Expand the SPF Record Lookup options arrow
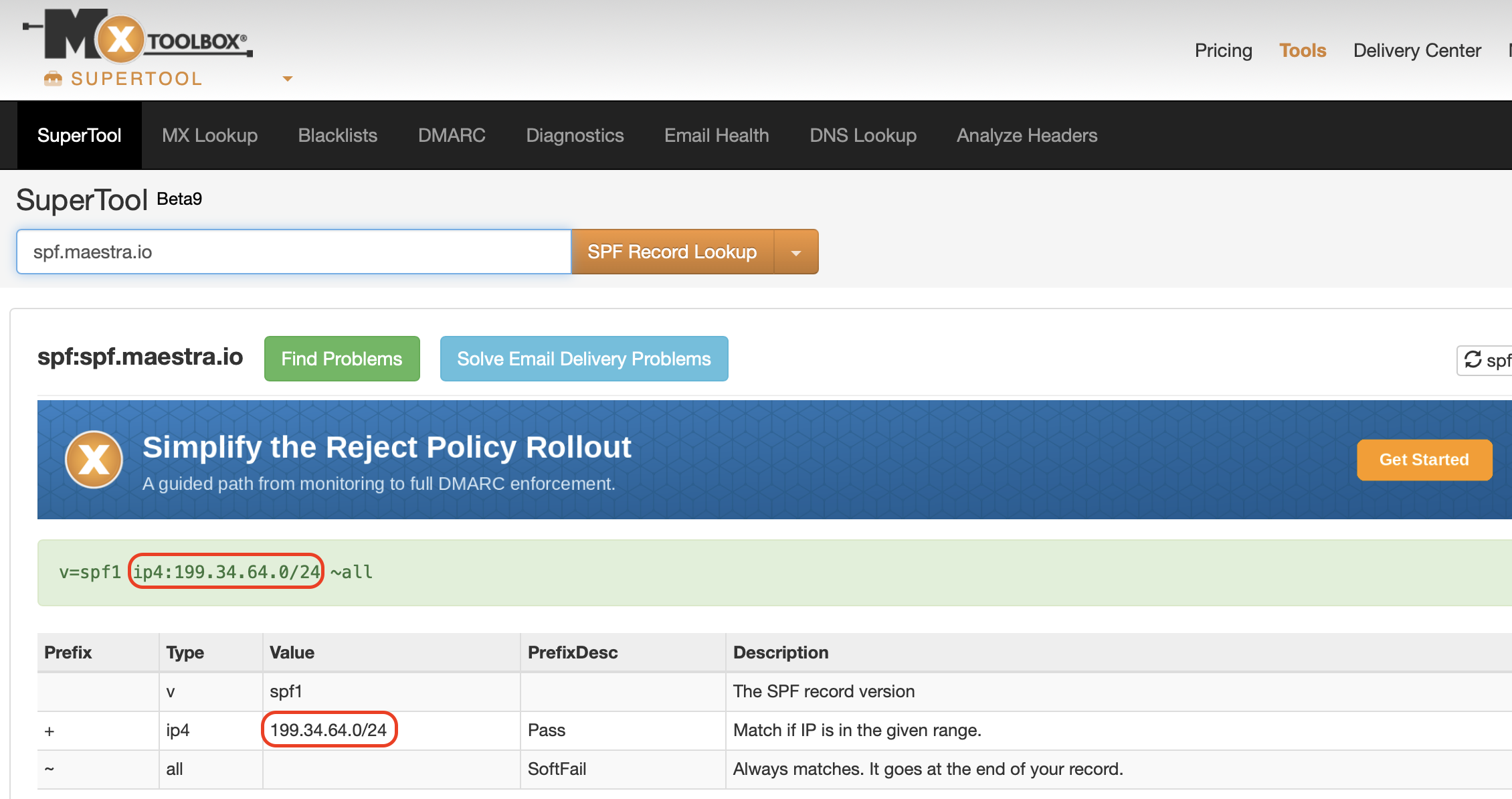This screenshot has height=799, width=1512. click(x=796, y=252)
